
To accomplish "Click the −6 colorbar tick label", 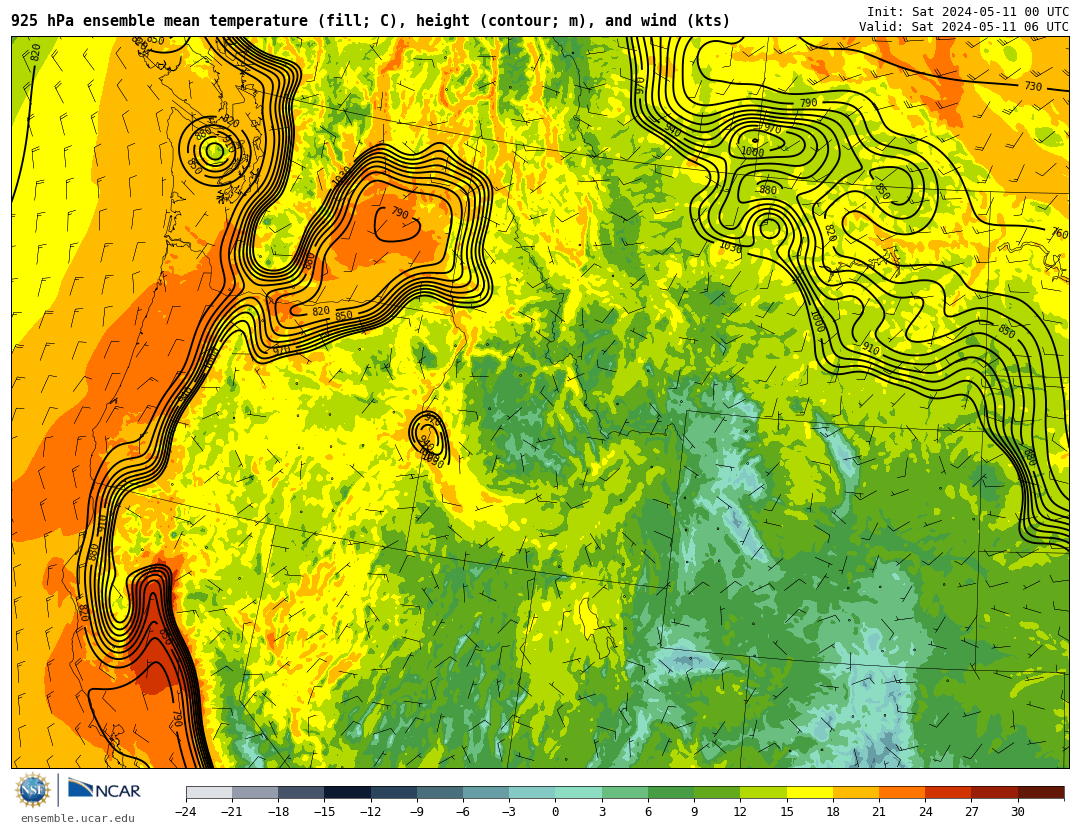I will click(463, 812).
